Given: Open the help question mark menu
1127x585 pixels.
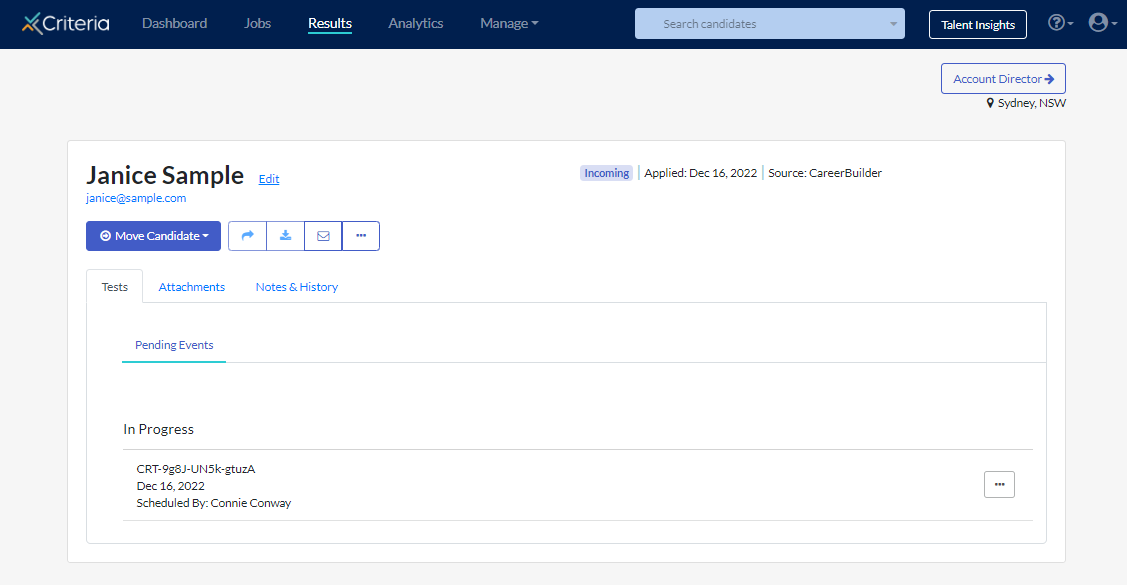Looking at the screenshot, I should point(1060,23).
